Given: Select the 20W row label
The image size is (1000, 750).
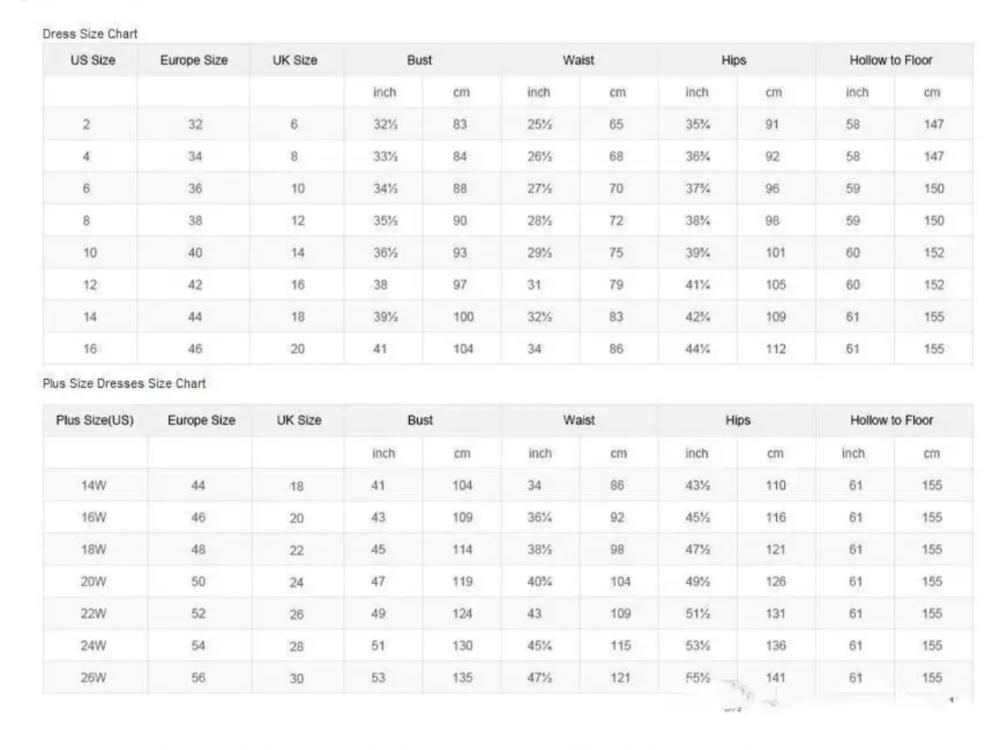Looking at the screenshot, I should 94,582.
